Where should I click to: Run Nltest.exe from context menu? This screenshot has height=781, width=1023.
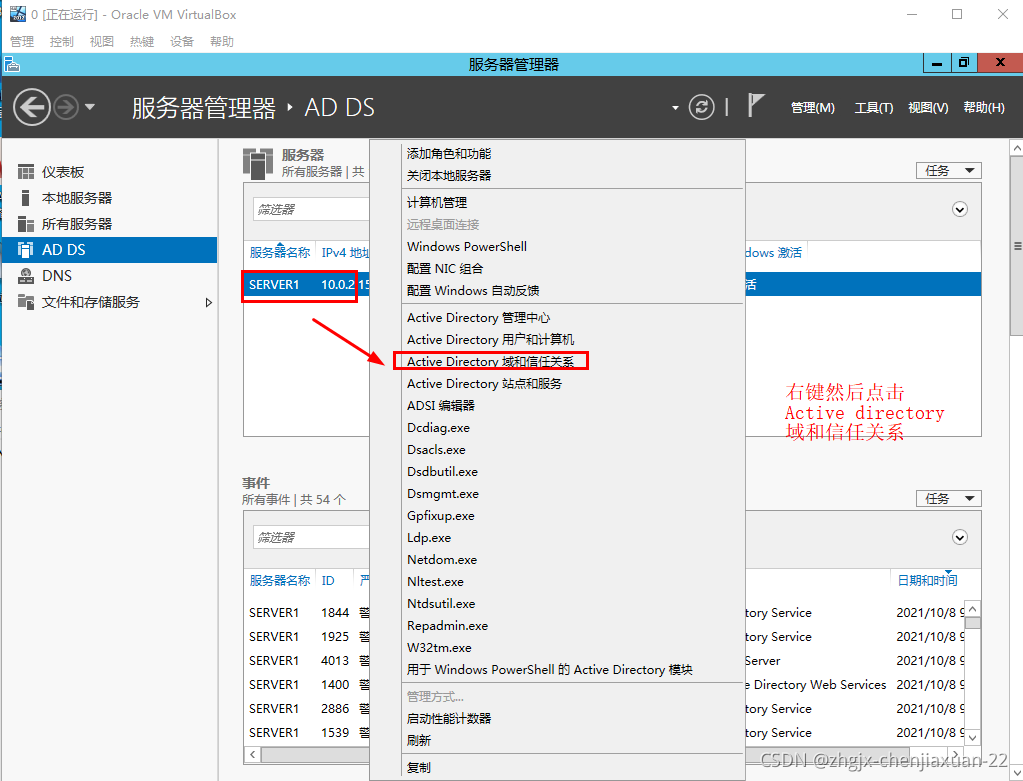(x=435, y=582)
